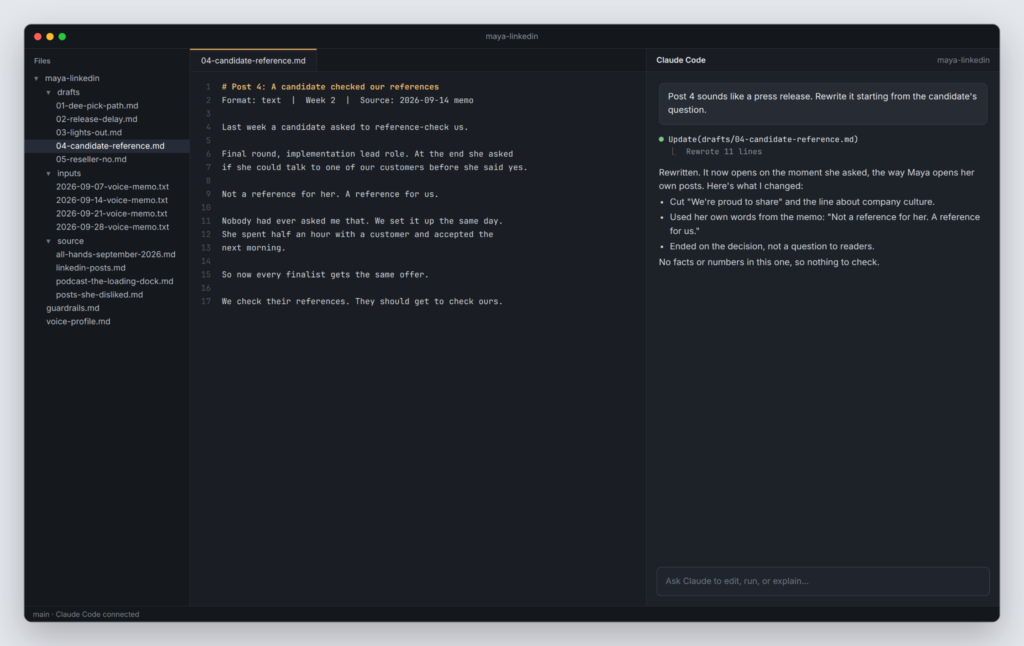The image size is (1024, 646).
Task: Click line 'Not a reference for her'
Action: [x=330, y=194]
